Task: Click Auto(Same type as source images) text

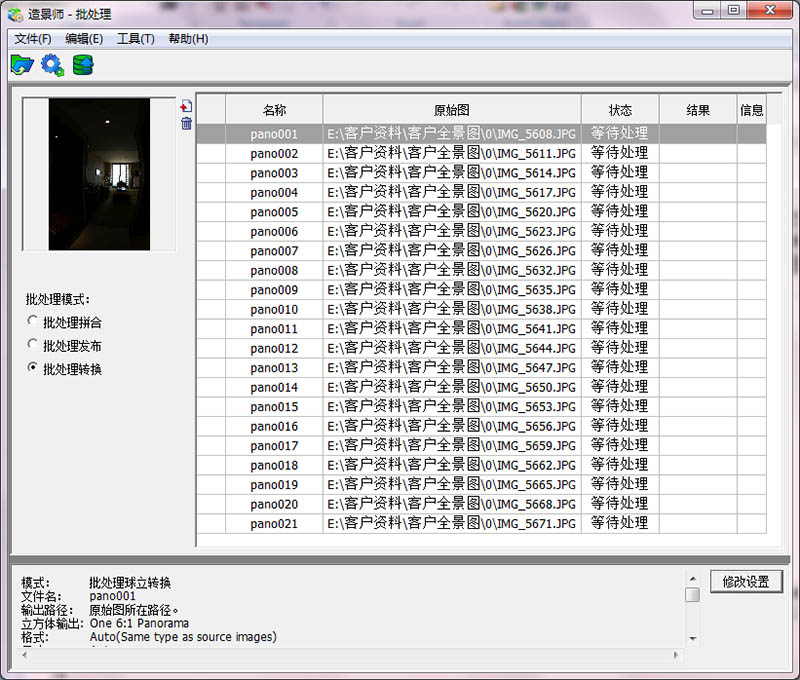Action: [x=183, y=637]
